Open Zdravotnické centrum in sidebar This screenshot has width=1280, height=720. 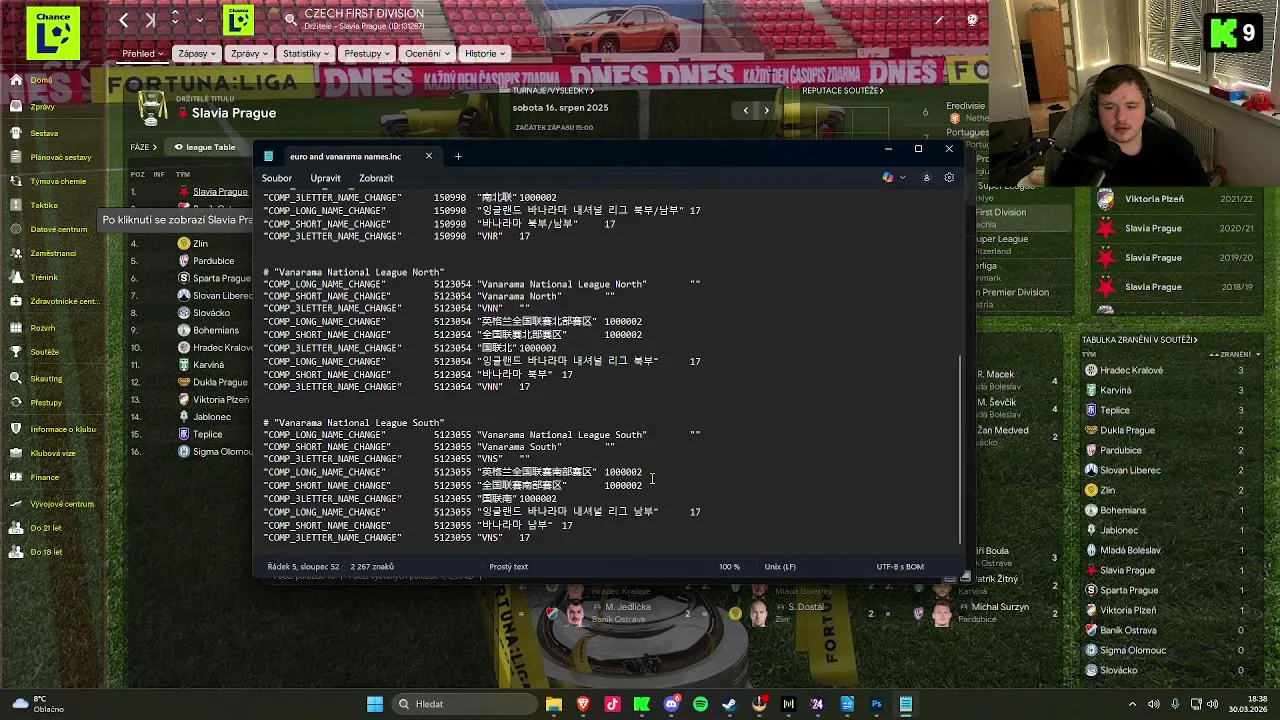click(x=64, y=301)
